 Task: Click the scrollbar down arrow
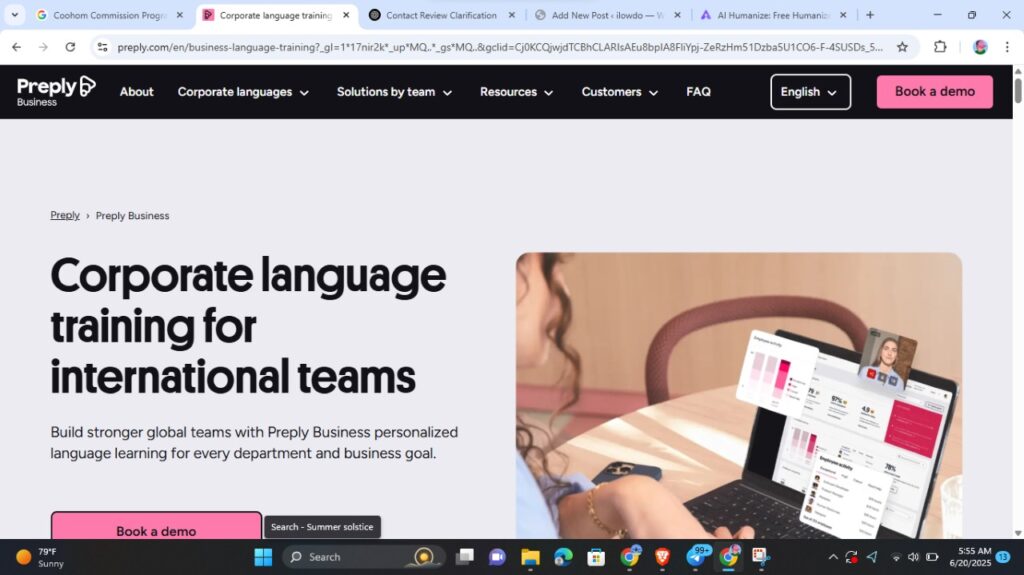1017,533
